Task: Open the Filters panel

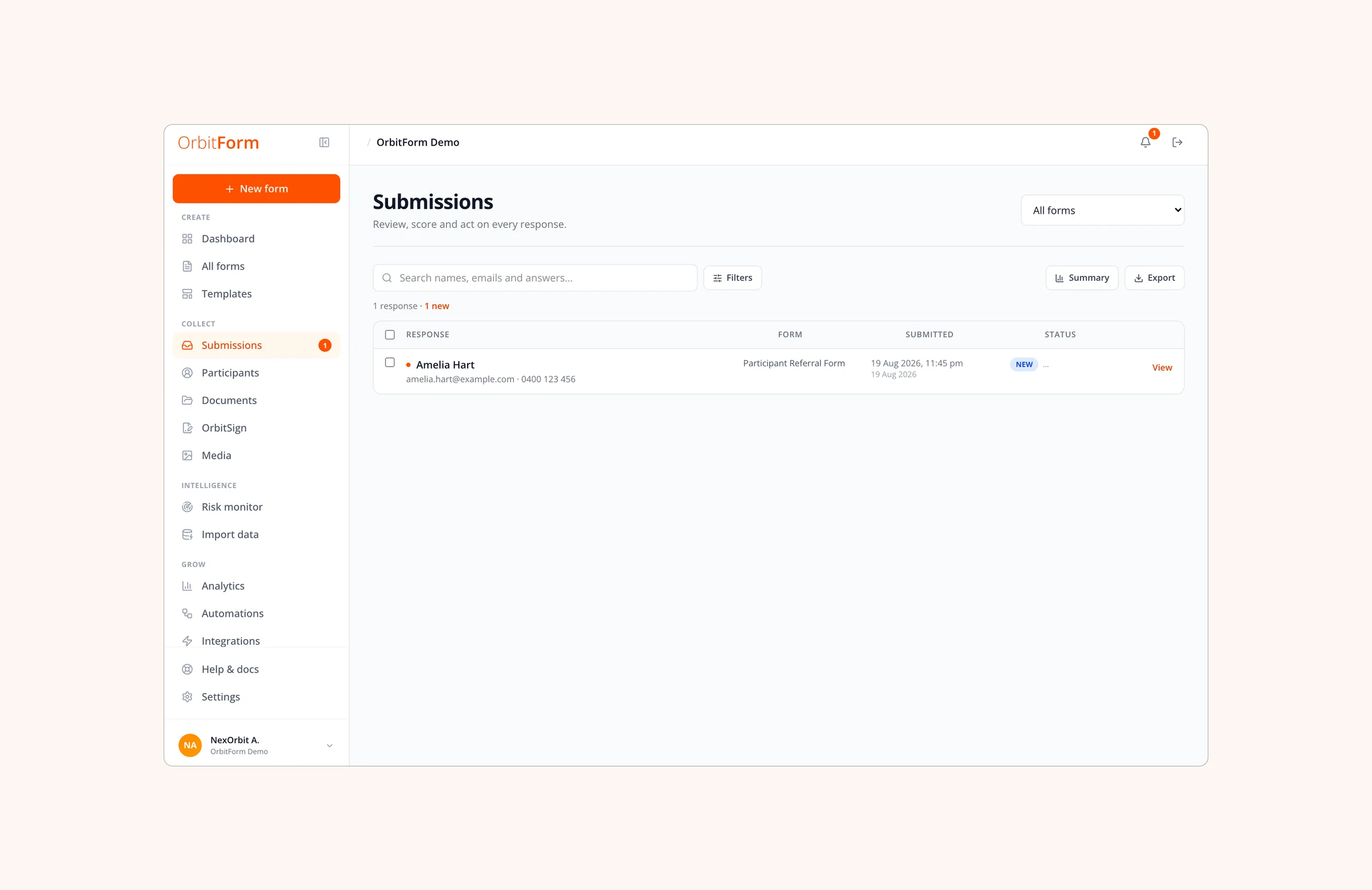Action: point(732,278)
